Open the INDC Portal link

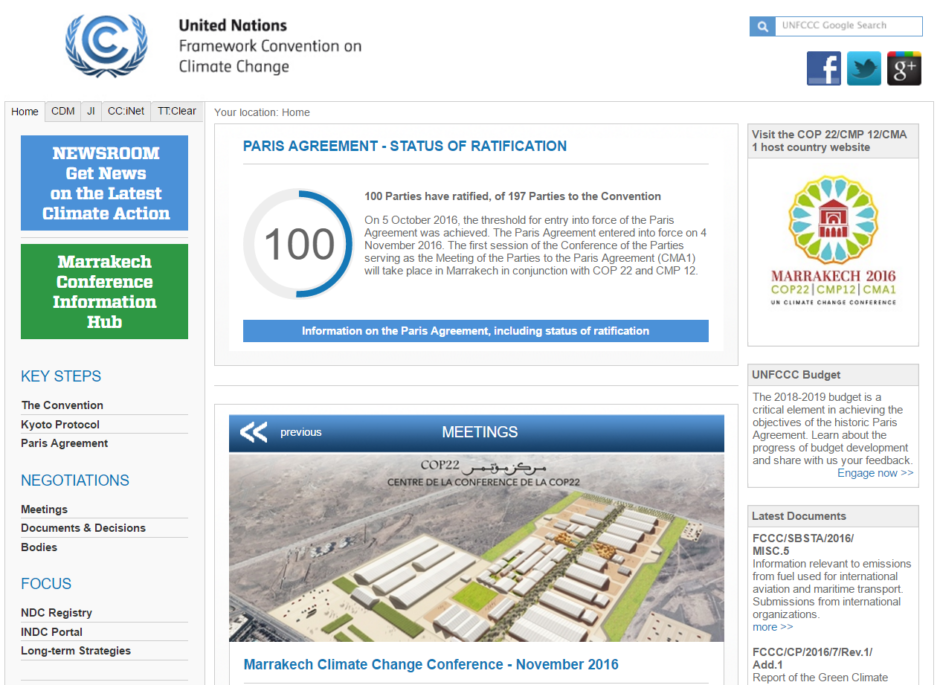pyautogui.click(x=52, y=632)
